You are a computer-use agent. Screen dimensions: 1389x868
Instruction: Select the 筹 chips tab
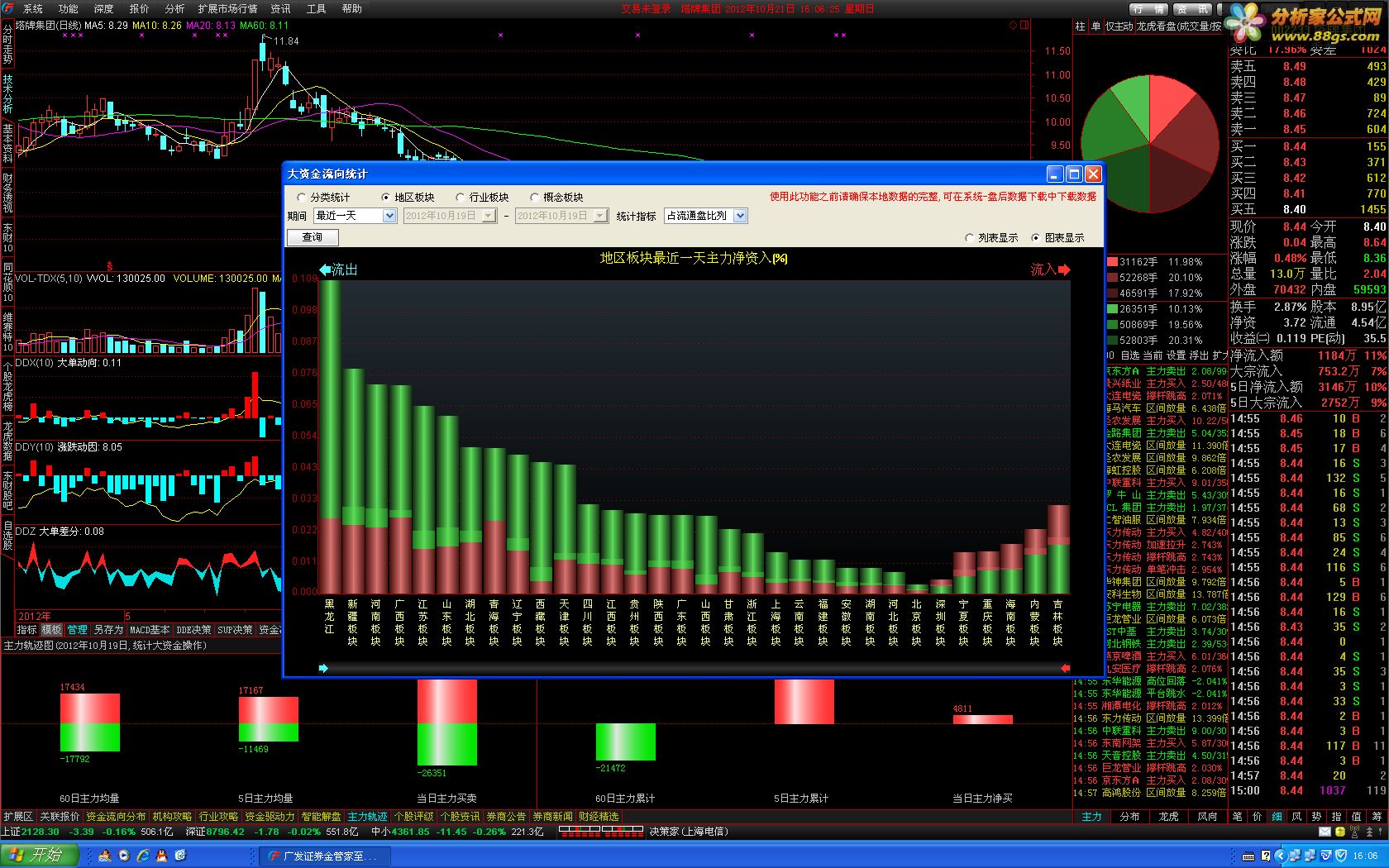1377,817
